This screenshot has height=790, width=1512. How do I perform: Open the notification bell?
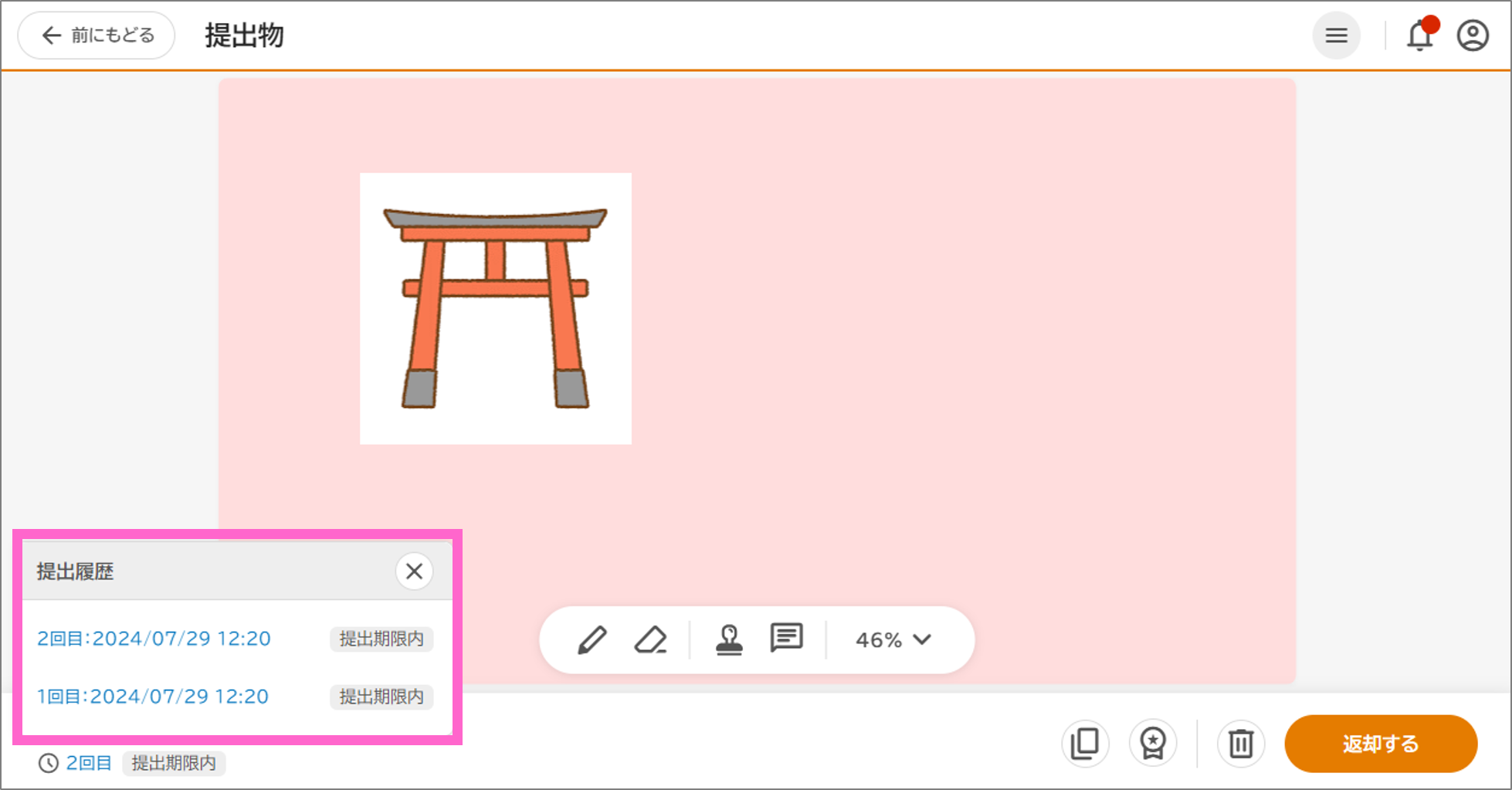[x=1419, y=36]
